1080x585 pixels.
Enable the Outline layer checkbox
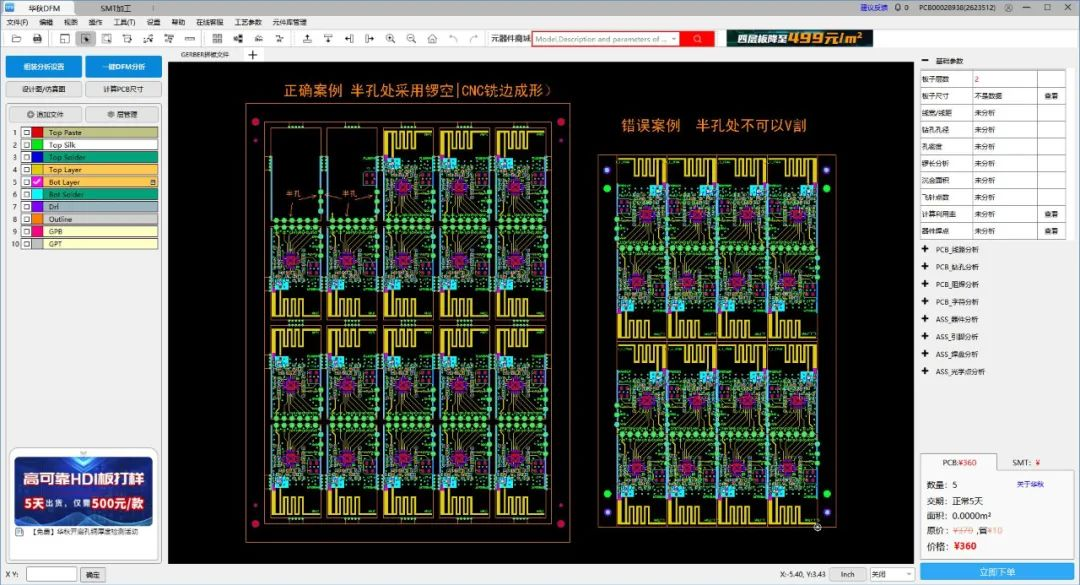click(x=26, y=219)
